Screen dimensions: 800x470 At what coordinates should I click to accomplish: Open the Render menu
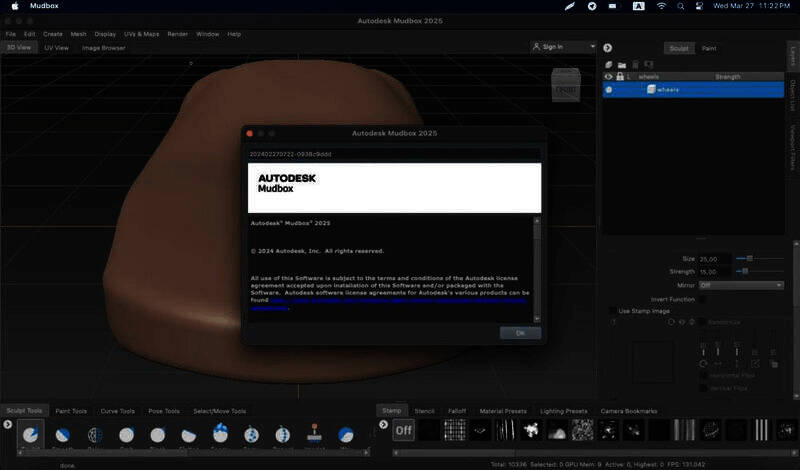pos(178,34)
